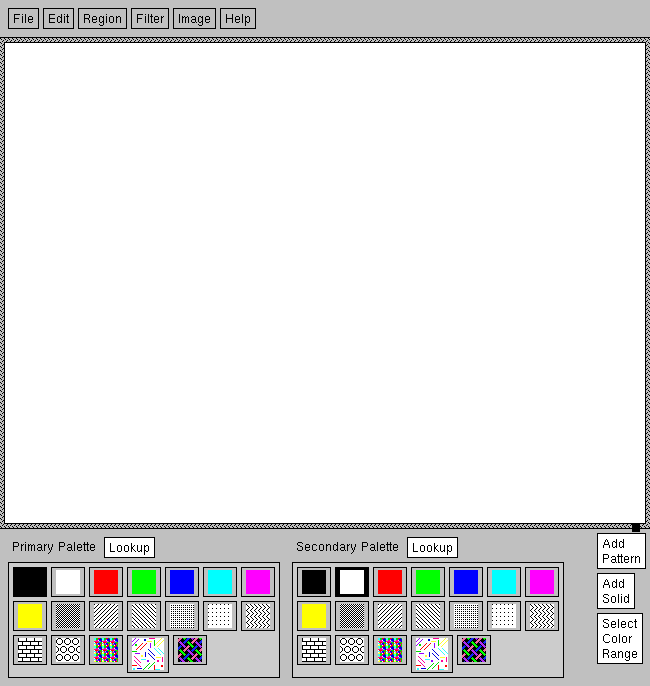The height and width of the screenshot is (686, 650).
Task: Select the brick pattern in Primary Palette
Action: click(x=30, y=650)
